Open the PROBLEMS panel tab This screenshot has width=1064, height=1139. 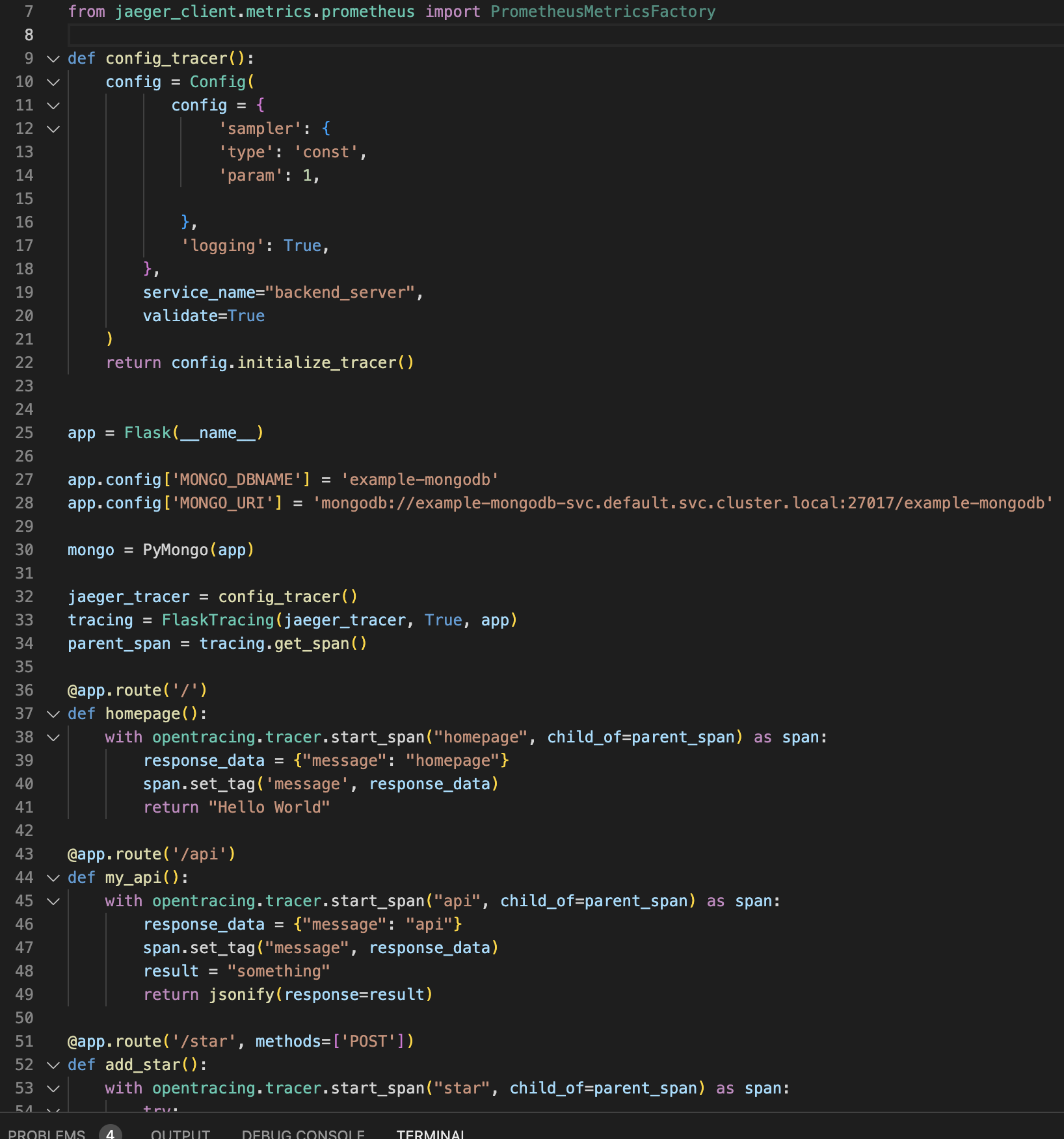[x=46, y=1133]
